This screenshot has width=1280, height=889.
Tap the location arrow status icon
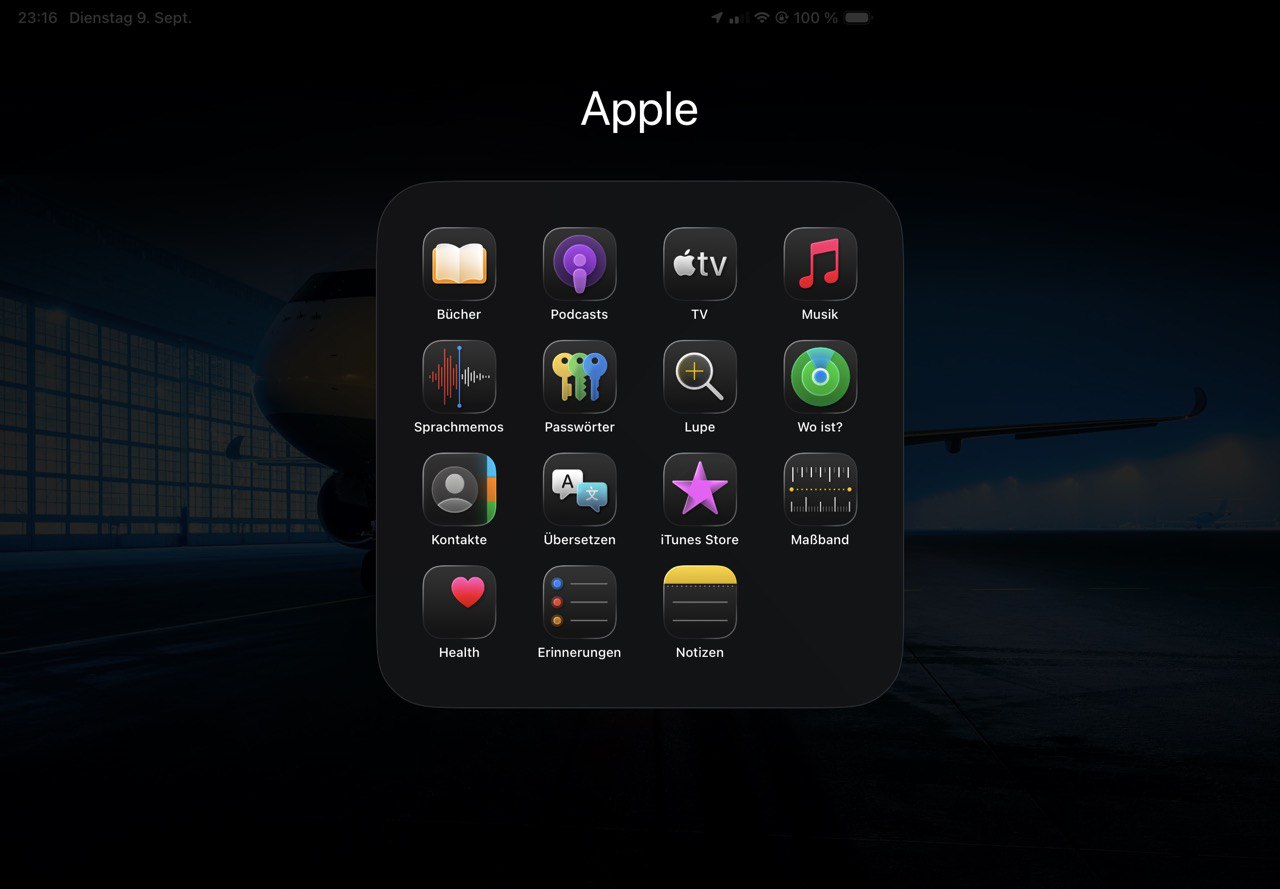pos(717,18)
